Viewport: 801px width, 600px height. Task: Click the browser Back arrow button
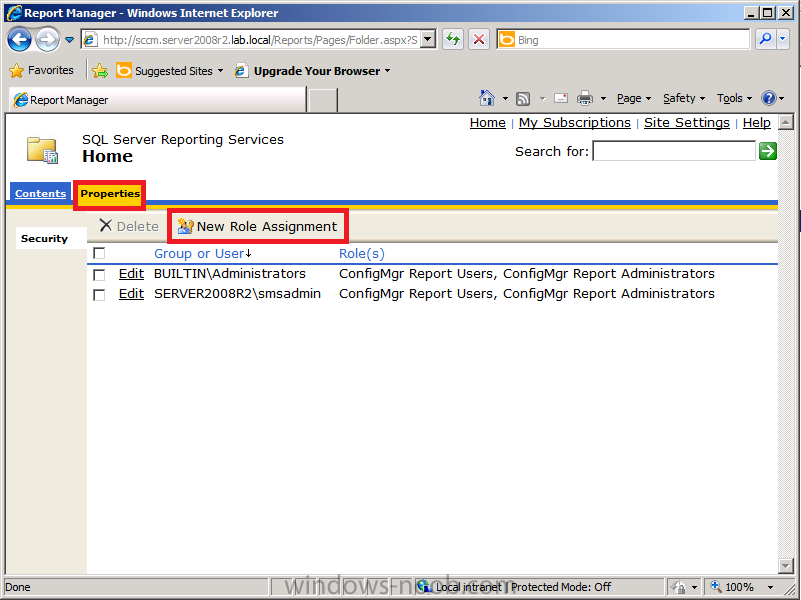click(x=20, y=40)
